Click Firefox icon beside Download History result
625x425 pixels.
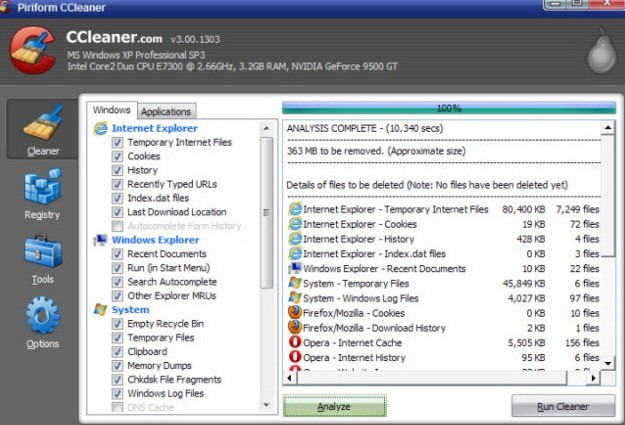pos(295,327)
